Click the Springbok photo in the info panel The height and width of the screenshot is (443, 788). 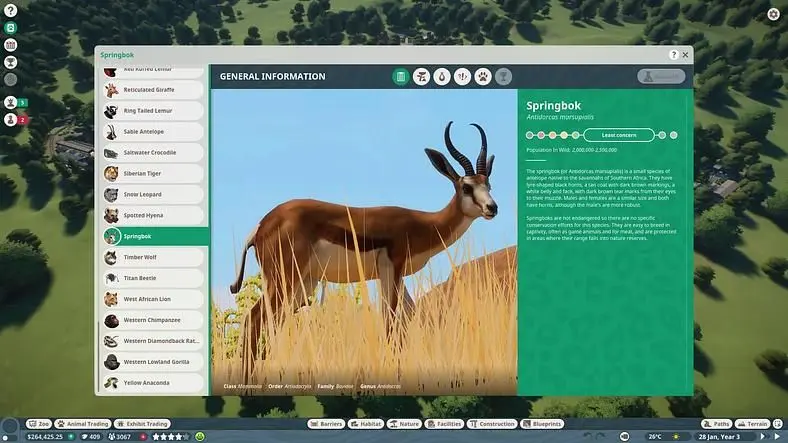(364, 243)
